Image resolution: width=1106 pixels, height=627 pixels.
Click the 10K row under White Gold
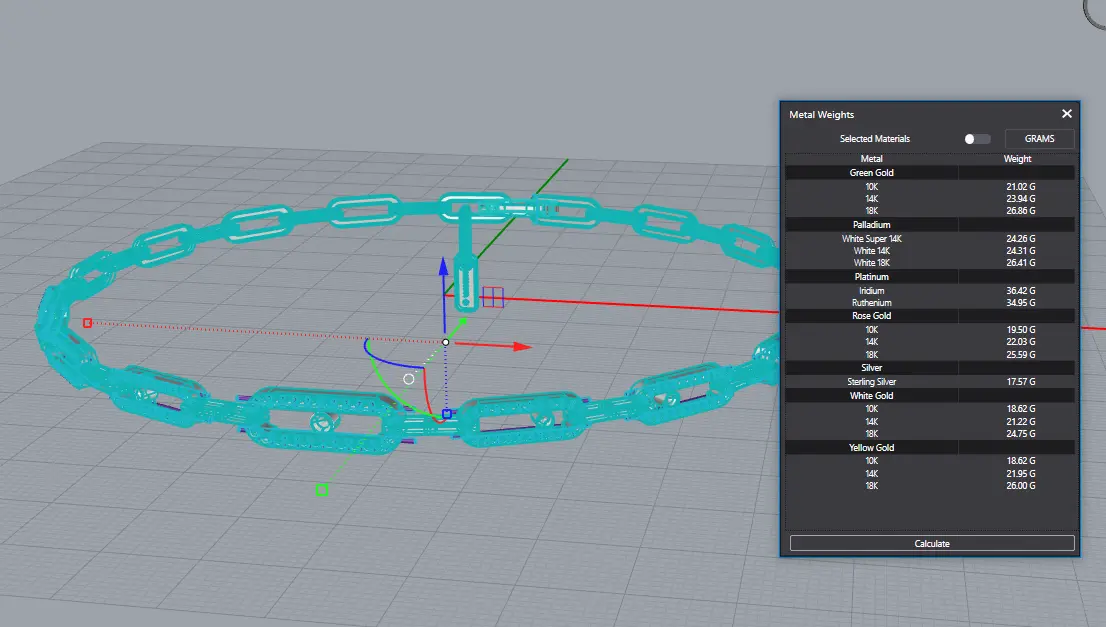point(930,409)
